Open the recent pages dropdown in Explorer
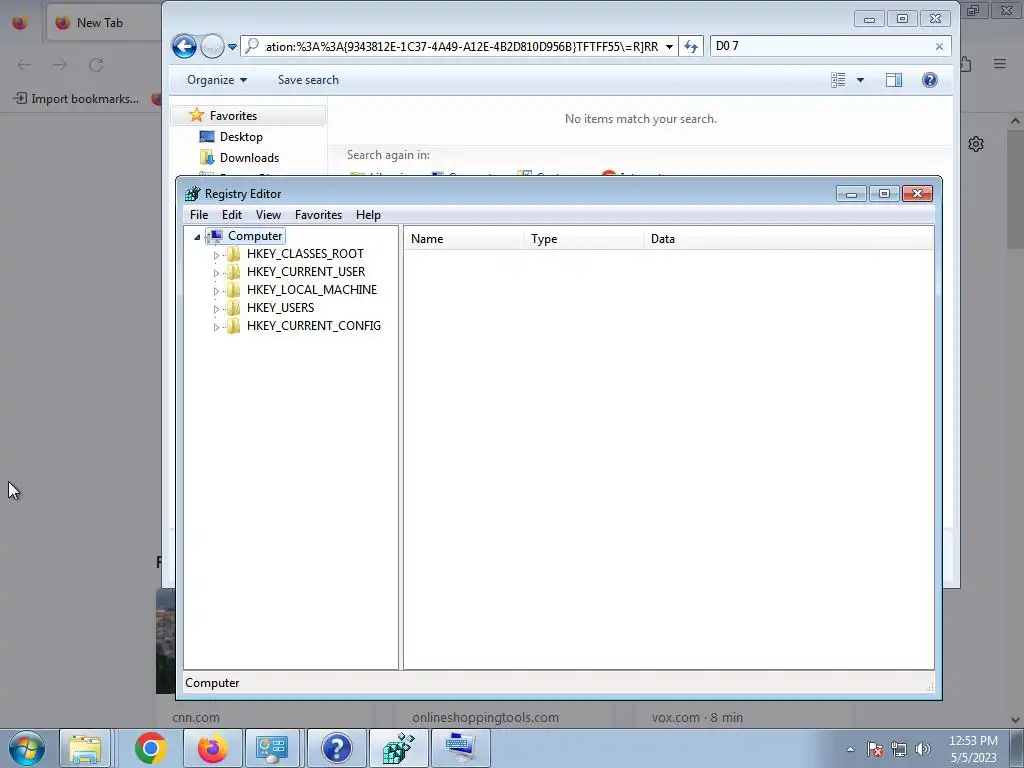 click(x=232, y=47)
